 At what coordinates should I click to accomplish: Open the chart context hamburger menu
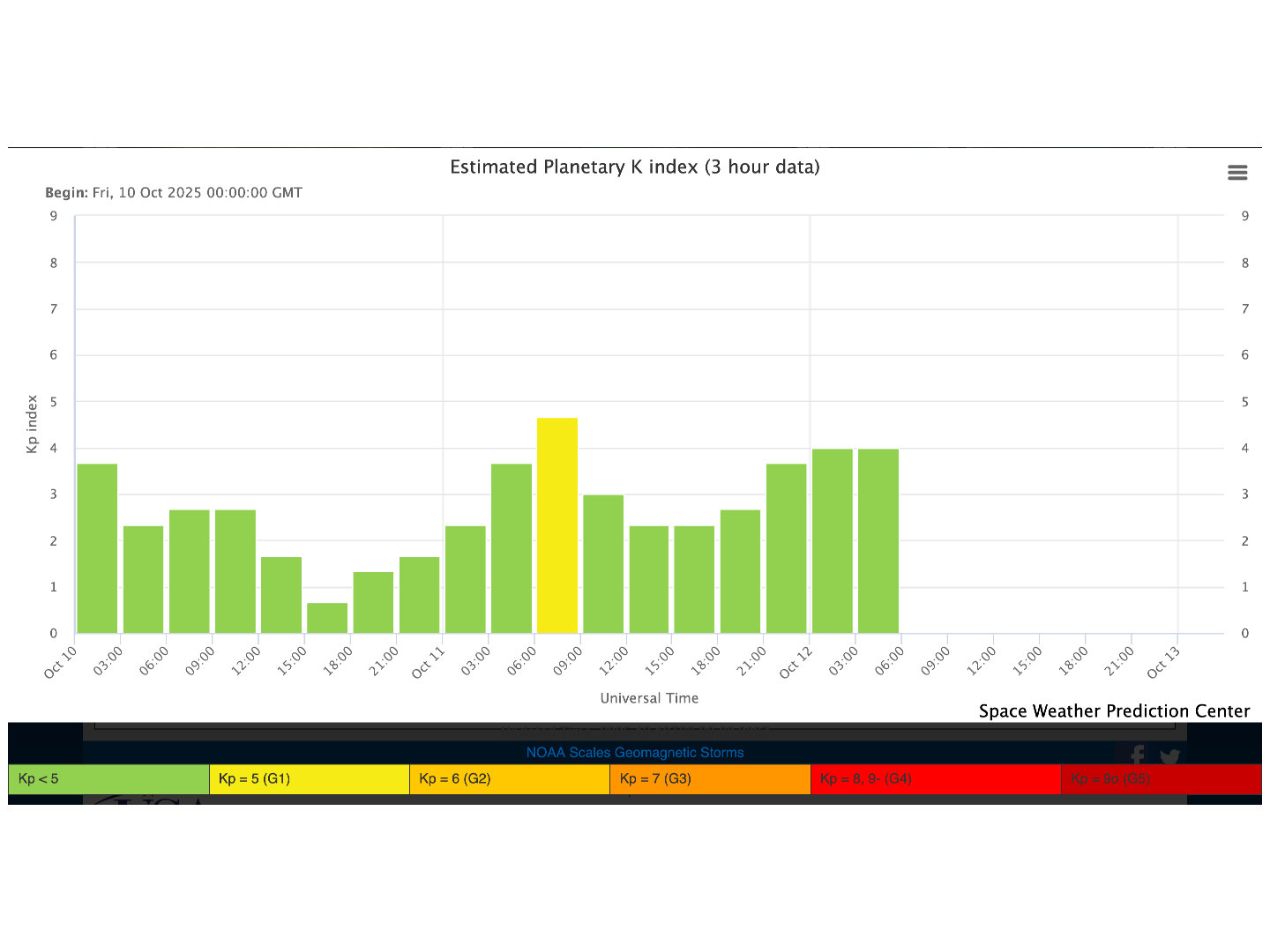tap(1237, 173)
